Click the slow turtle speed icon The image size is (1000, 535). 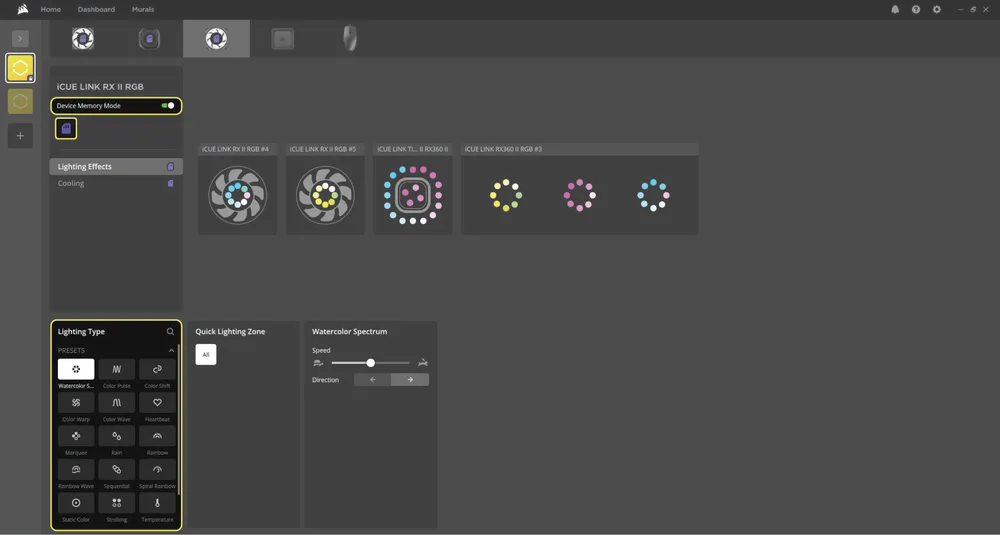319,363
